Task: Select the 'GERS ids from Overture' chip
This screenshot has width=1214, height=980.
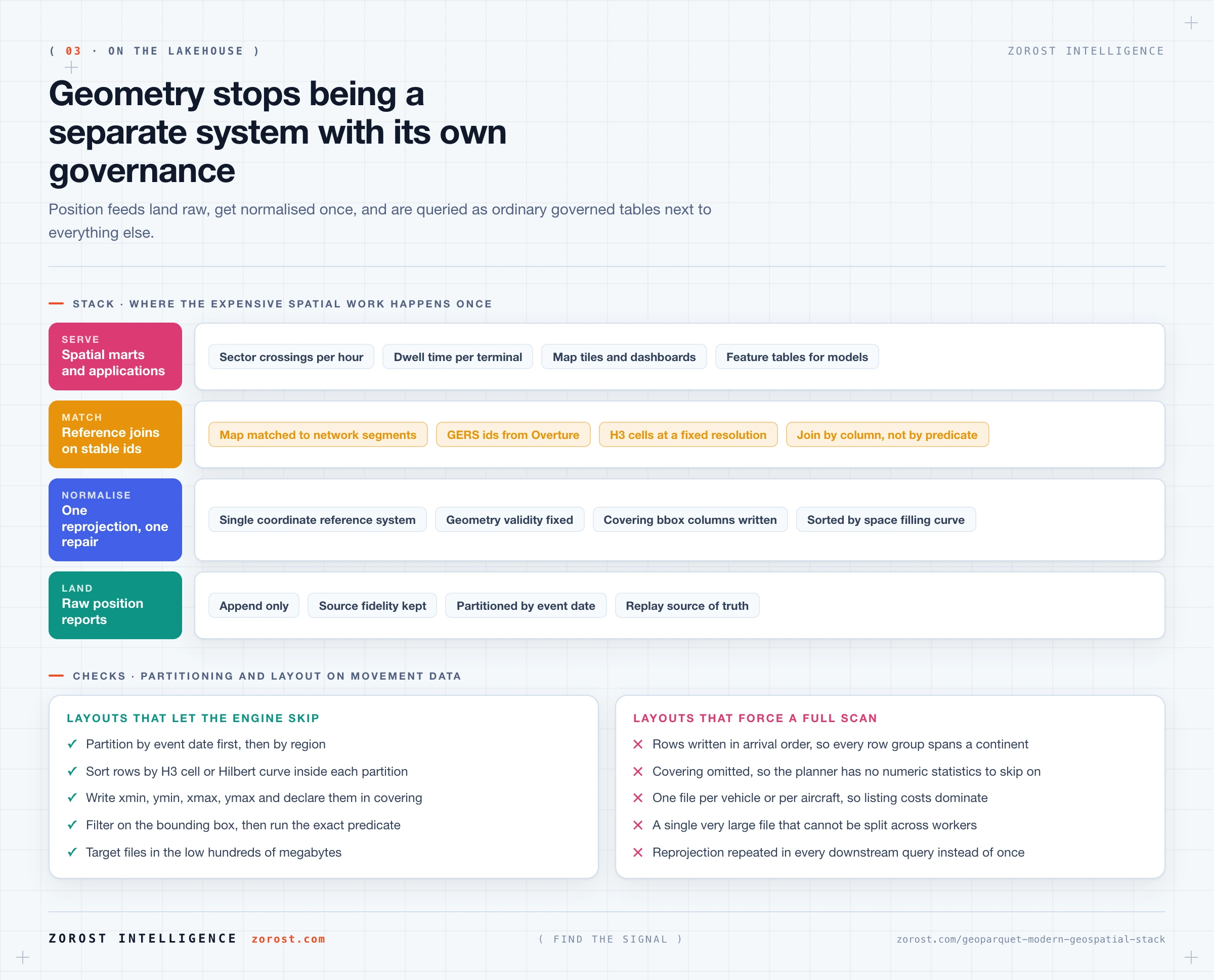Action: click(x=513, y=435)
